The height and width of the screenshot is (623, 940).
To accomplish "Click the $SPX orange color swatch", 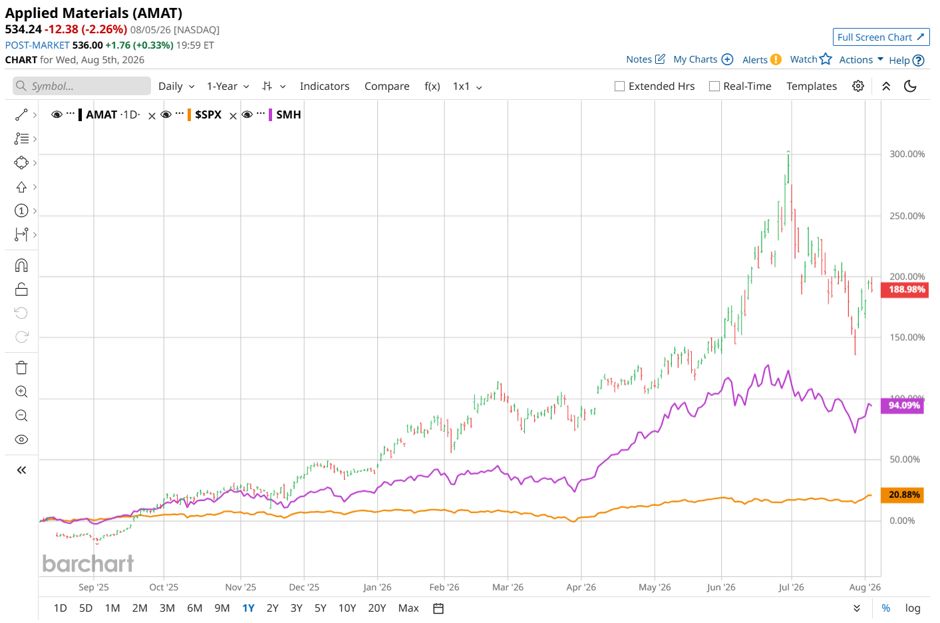I will point(189,115).
